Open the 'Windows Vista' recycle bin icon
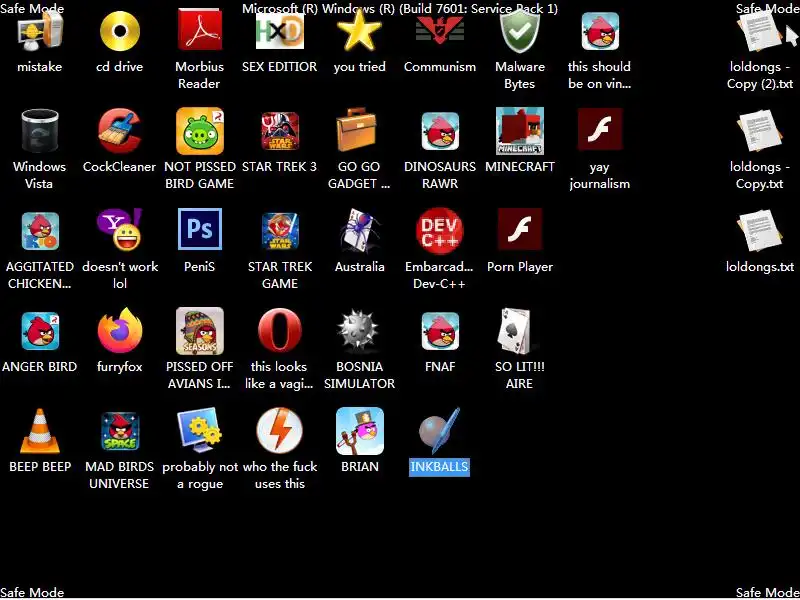 (x=40, y=131)
